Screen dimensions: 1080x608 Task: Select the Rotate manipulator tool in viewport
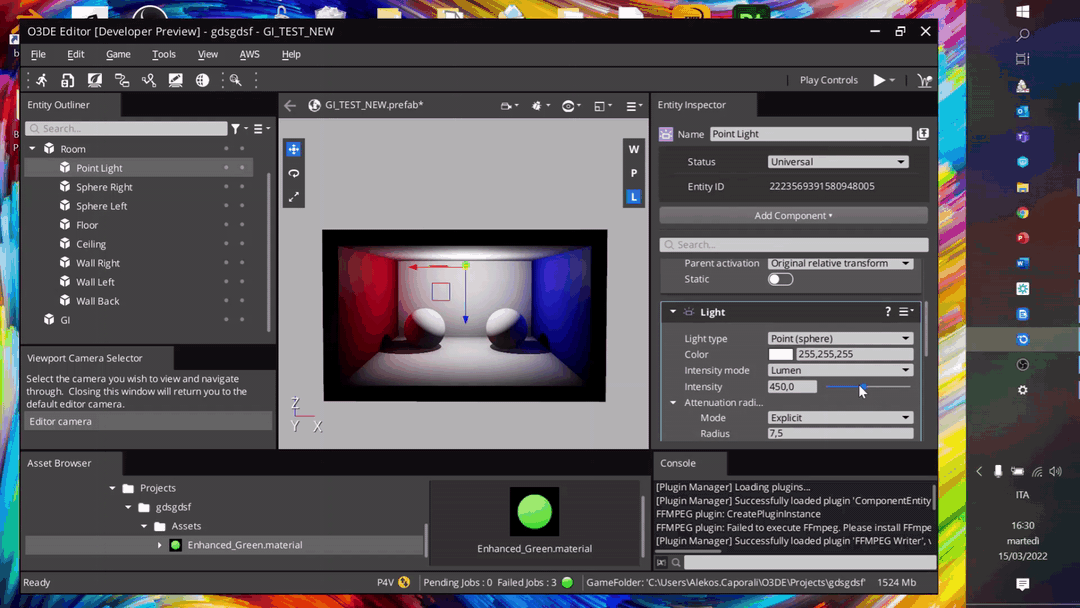[293, 173]
